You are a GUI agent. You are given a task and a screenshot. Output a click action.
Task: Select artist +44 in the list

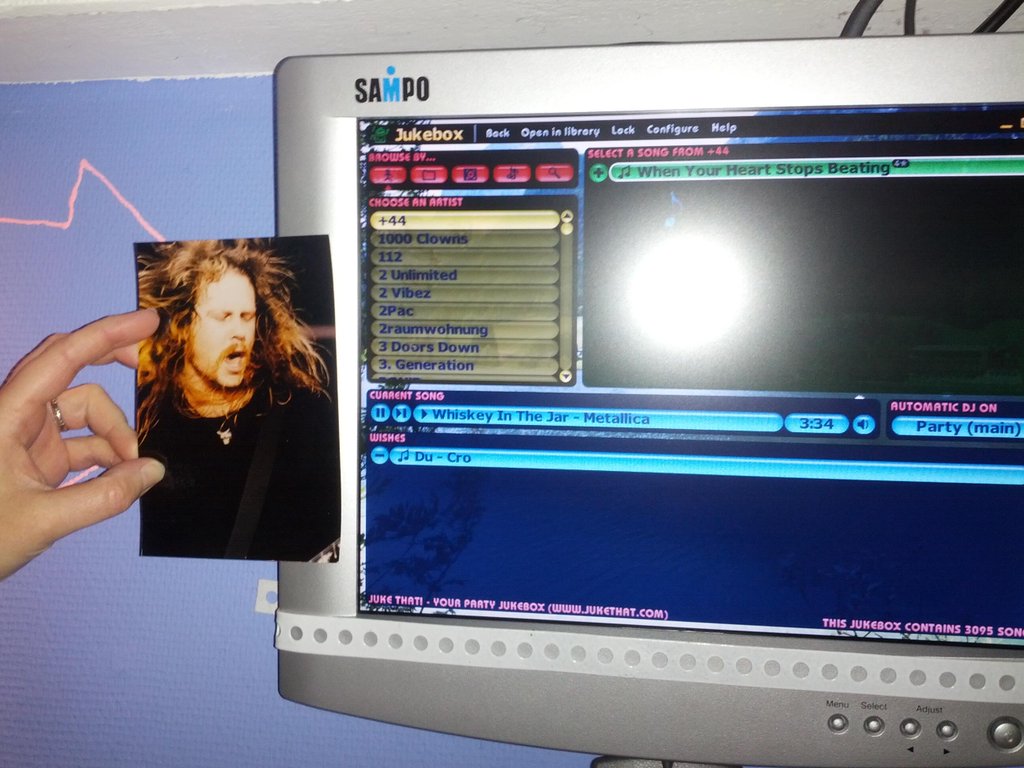(x=464, y=221)
